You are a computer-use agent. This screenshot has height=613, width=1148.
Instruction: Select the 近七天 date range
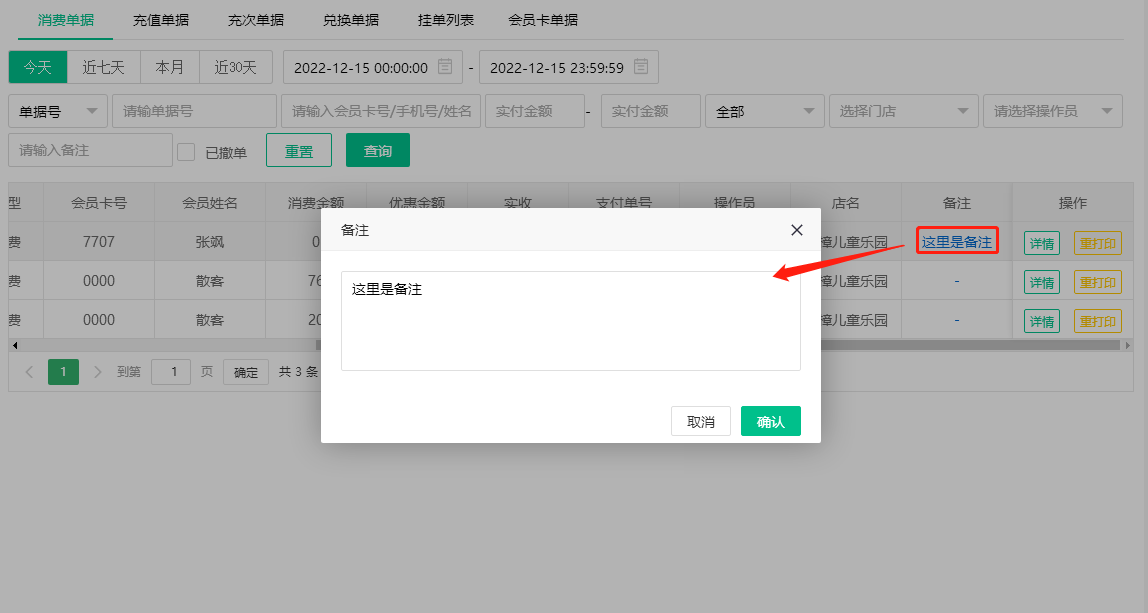click(104, 67)
